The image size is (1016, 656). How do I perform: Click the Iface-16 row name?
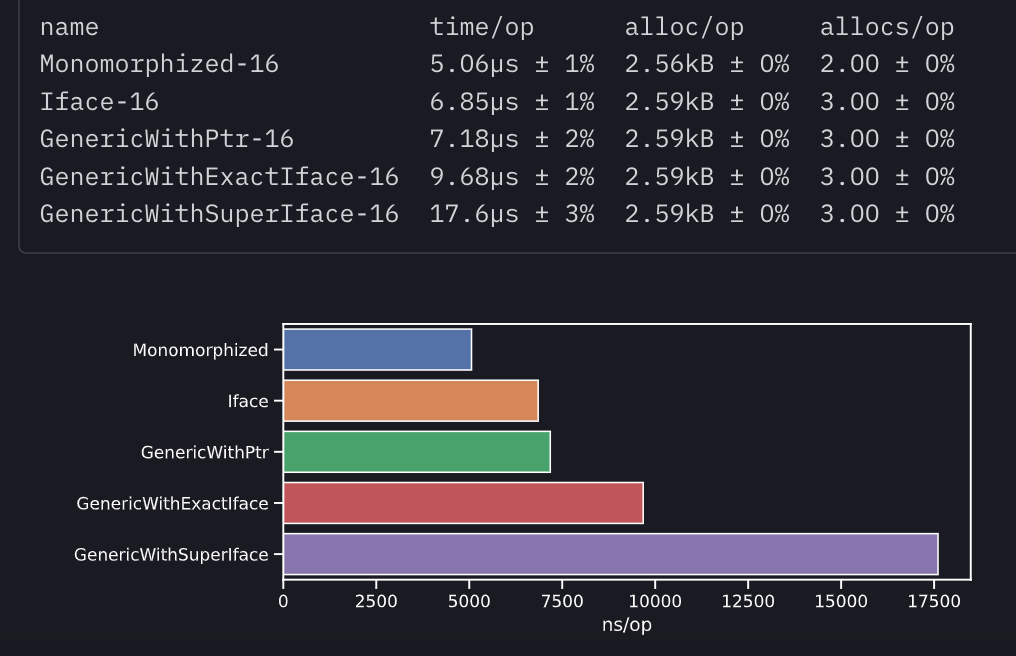tap(99, 102)
